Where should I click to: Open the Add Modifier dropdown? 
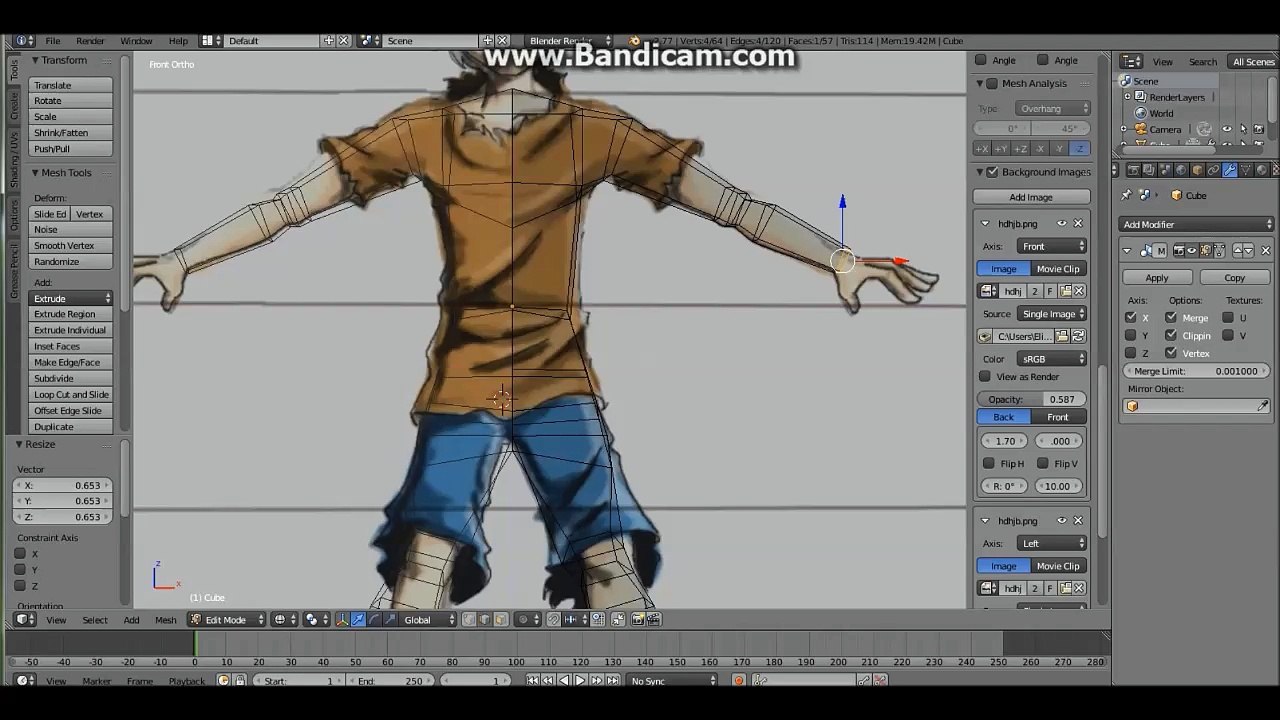(1197, 225)
